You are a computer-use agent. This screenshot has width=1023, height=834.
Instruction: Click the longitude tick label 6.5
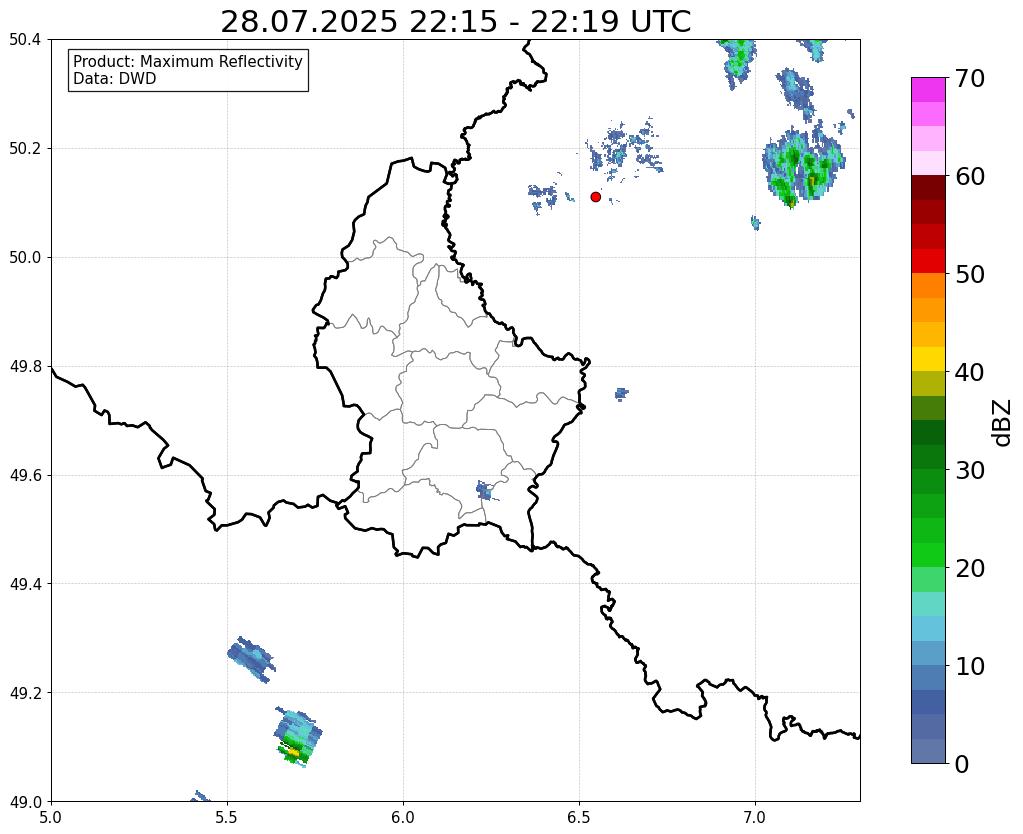(579, 817)
